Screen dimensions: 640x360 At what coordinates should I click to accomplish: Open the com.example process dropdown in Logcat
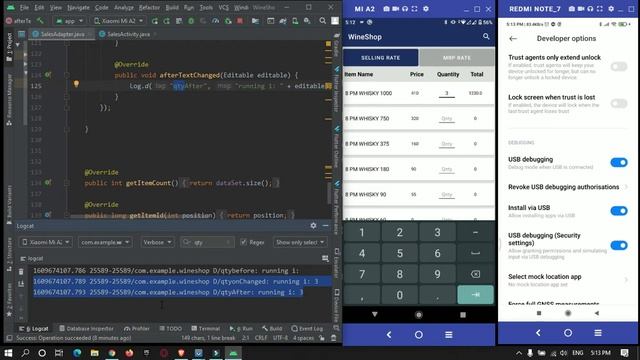click(104, 242)
